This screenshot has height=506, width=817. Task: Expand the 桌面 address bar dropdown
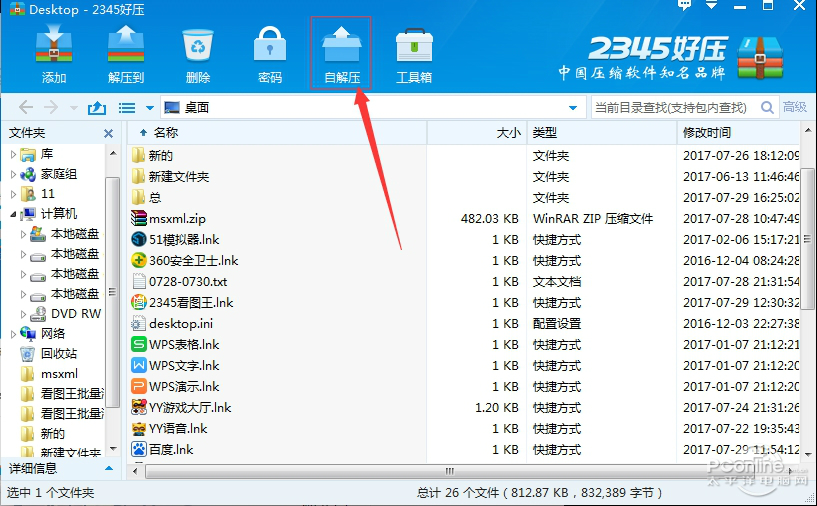(573, 108)
